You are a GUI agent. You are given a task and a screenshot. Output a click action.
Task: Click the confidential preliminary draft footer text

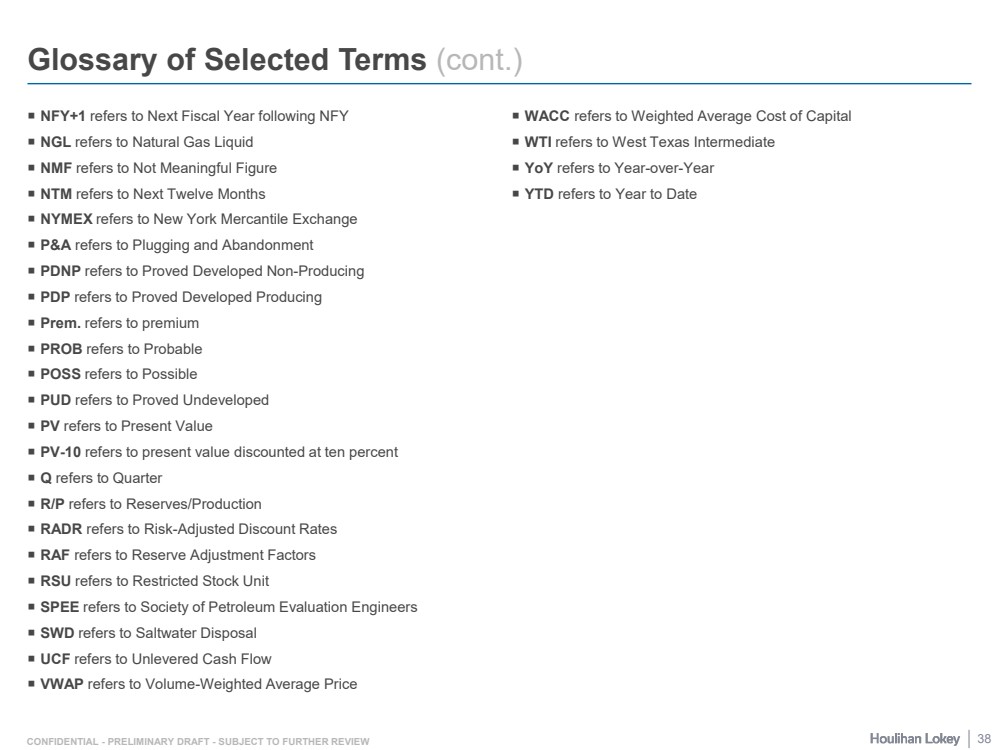coord(198,741)
